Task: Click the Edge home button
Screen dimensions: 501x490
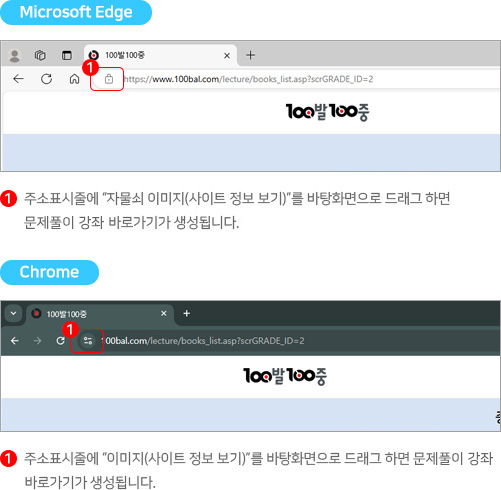Action: pyautogui.click(x=74, y=79)
